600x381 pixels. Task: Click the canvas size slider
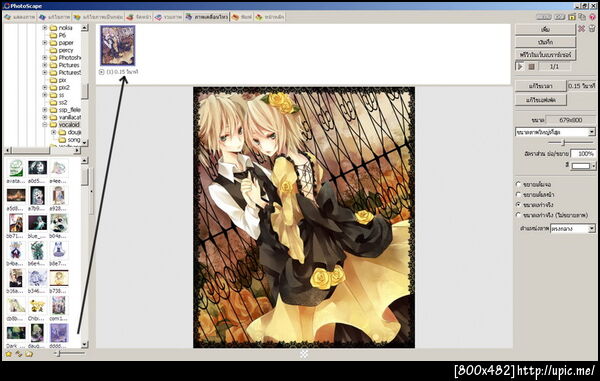(570, 143)
